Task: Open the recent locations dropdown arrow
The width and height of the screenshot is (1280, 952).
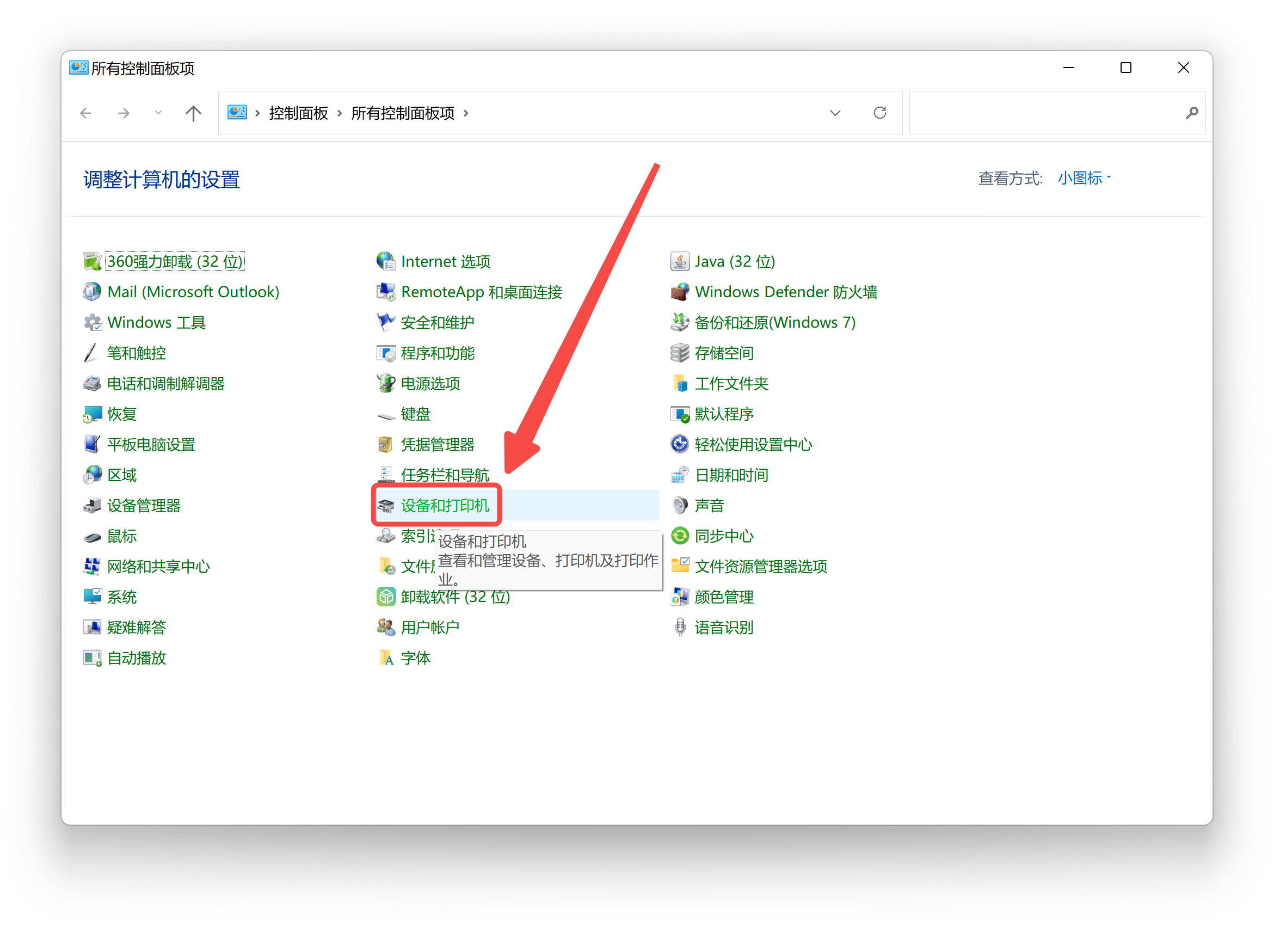Action: (158, 113)
